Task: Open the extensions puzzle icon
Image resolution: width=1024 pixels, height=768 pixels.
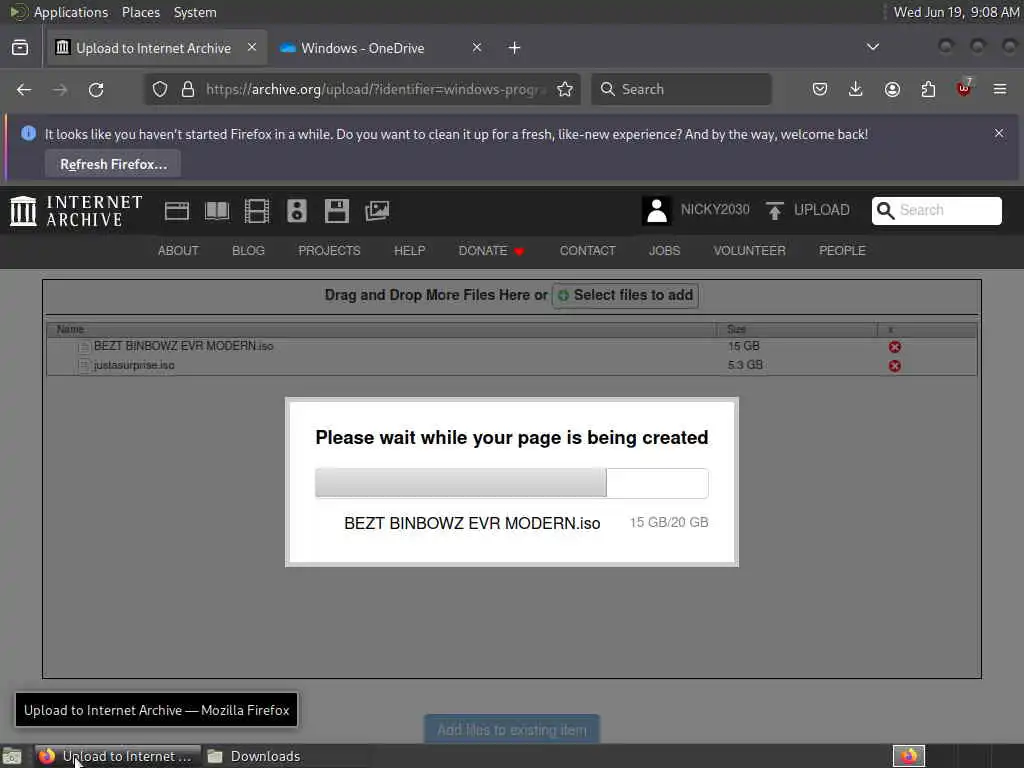Action: tap(928, 89)
